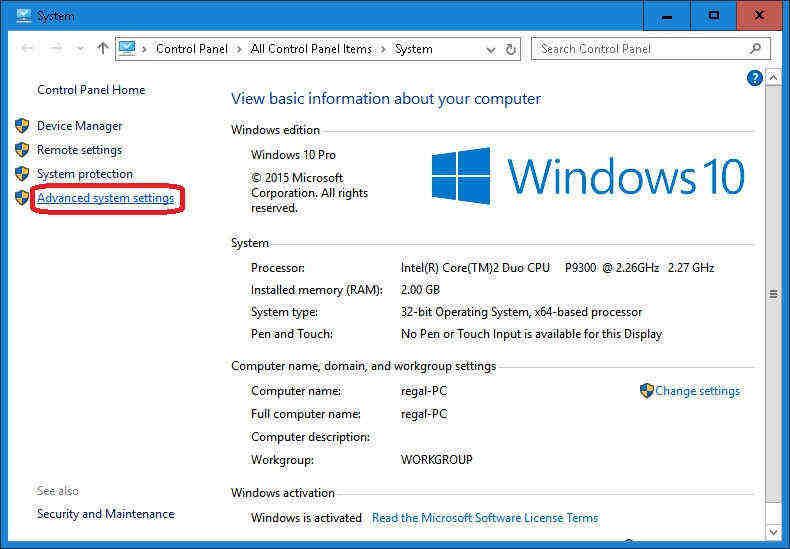Screen dimensions: 790x549
Task: Click the Change settings link
Action: coord(697,391)
